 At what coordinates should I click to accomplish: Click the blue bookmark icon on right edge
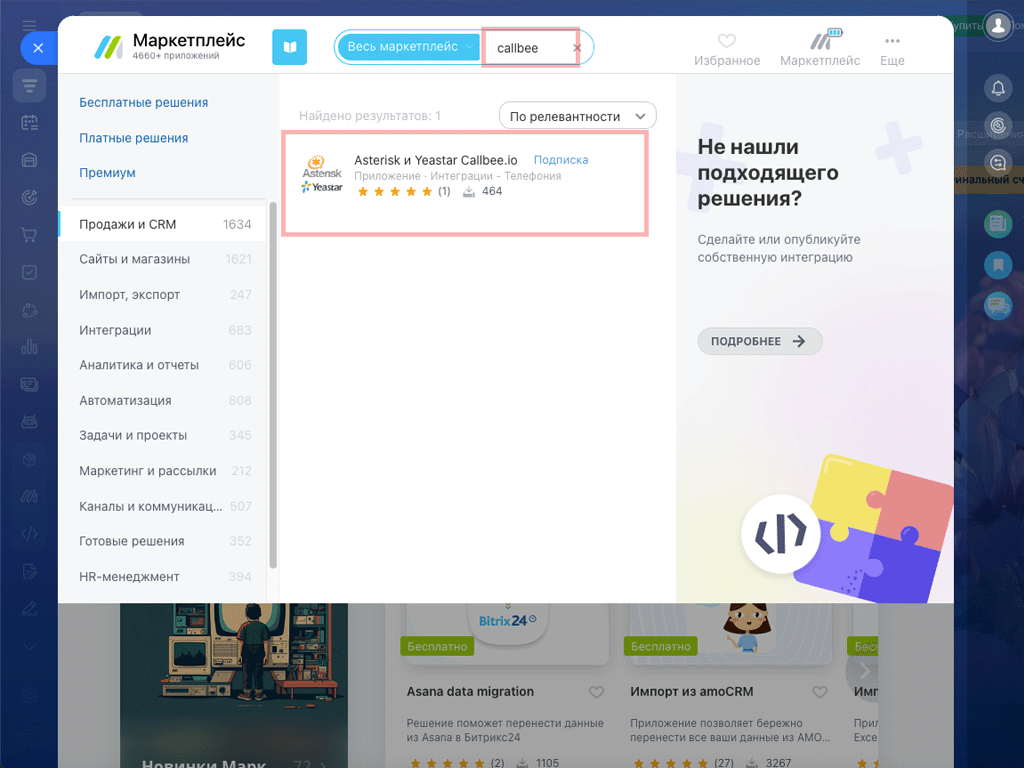coord(998,264)
